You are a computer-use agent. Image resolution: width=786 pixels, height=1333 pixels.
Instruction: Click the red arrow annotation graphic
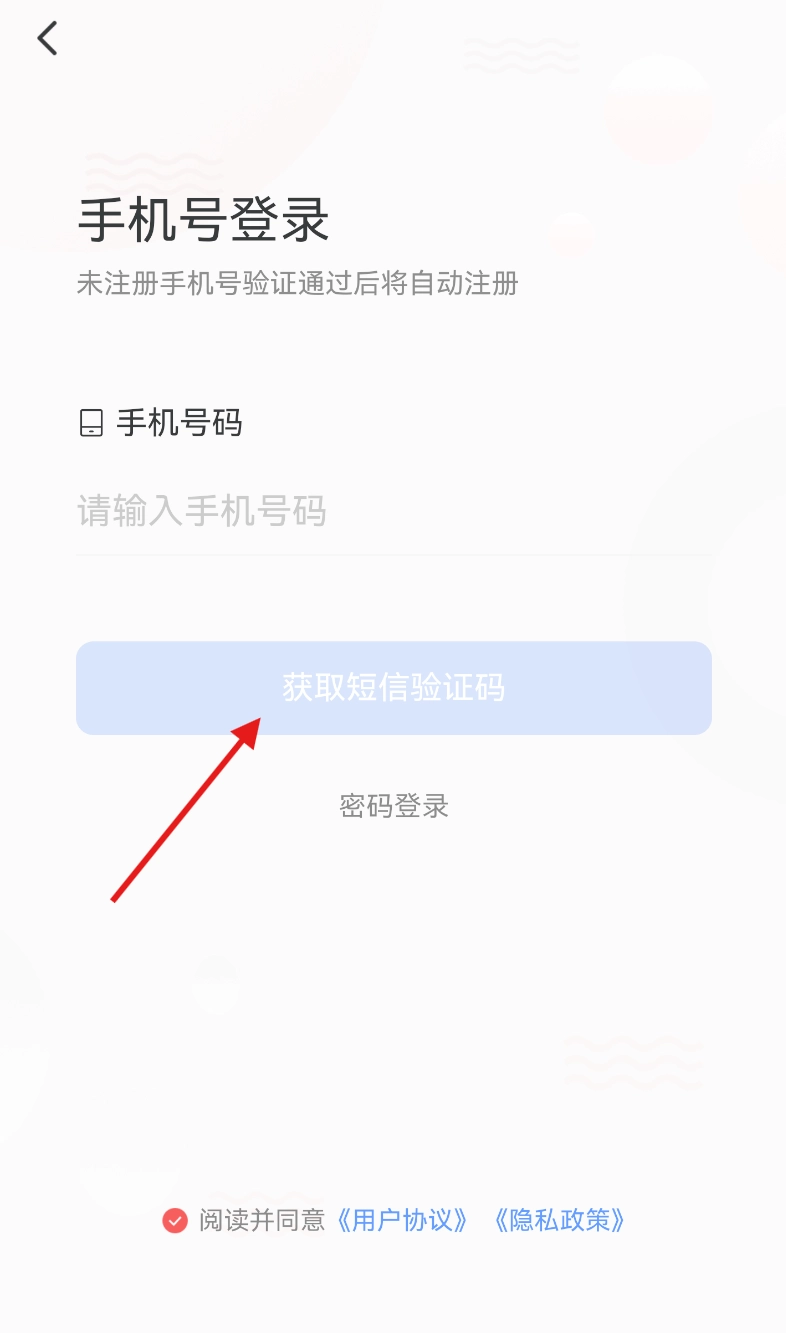click(186, 808)
